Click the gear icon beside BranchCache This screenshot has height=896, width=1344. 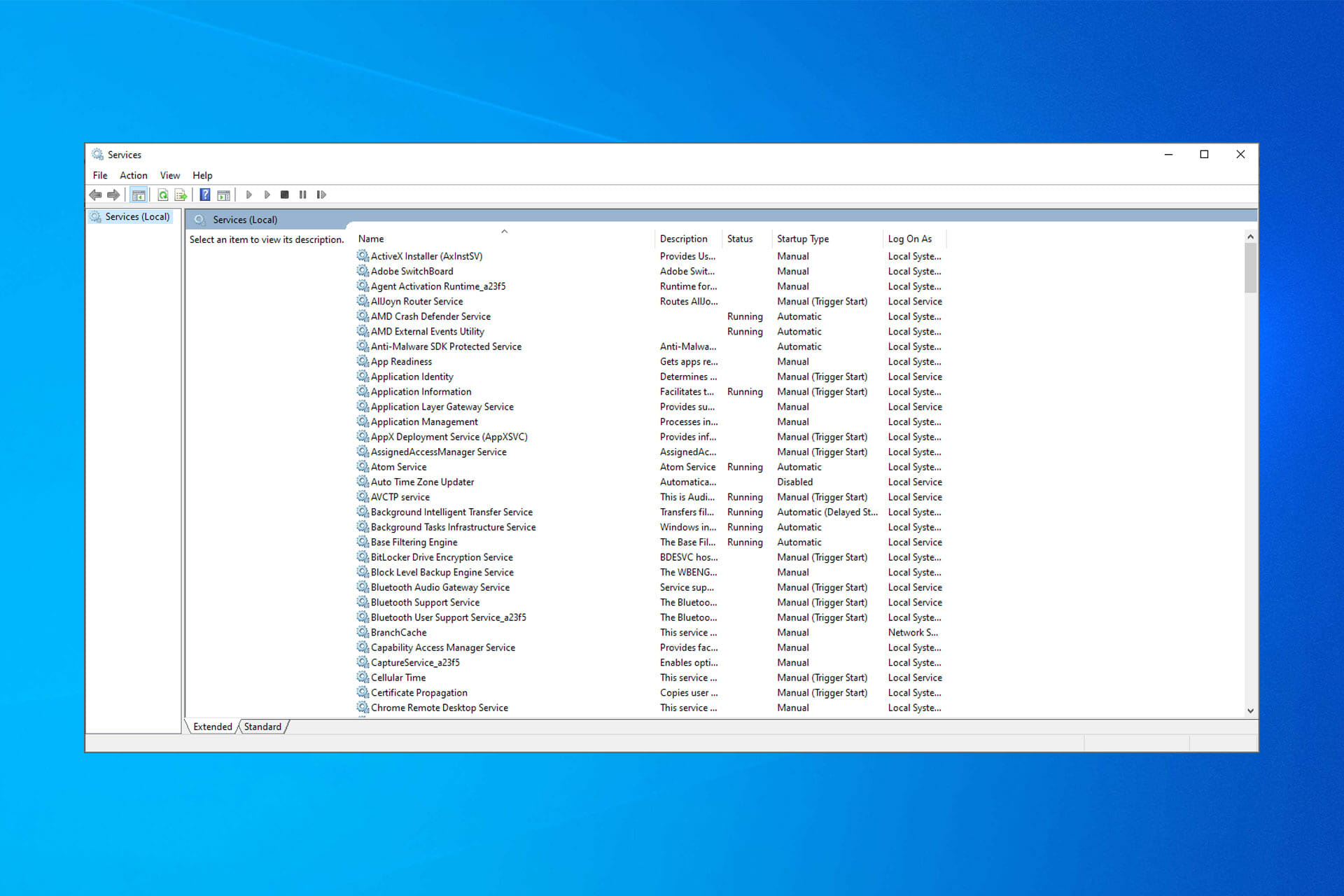click(x=363, y=632)
